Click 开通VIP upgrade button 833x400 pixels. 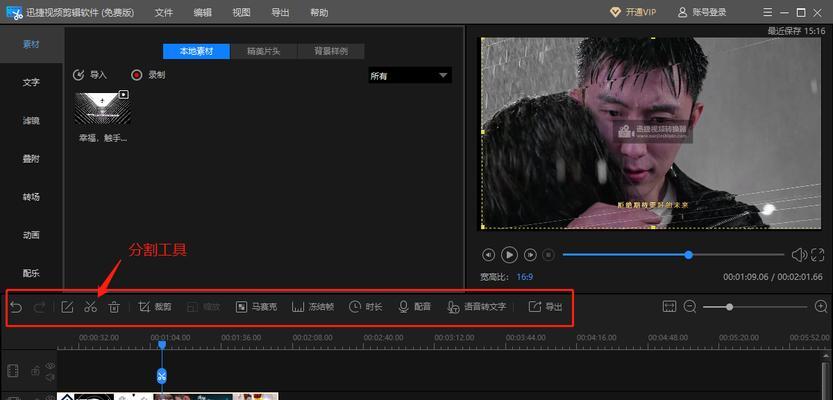tap(633, 12)
